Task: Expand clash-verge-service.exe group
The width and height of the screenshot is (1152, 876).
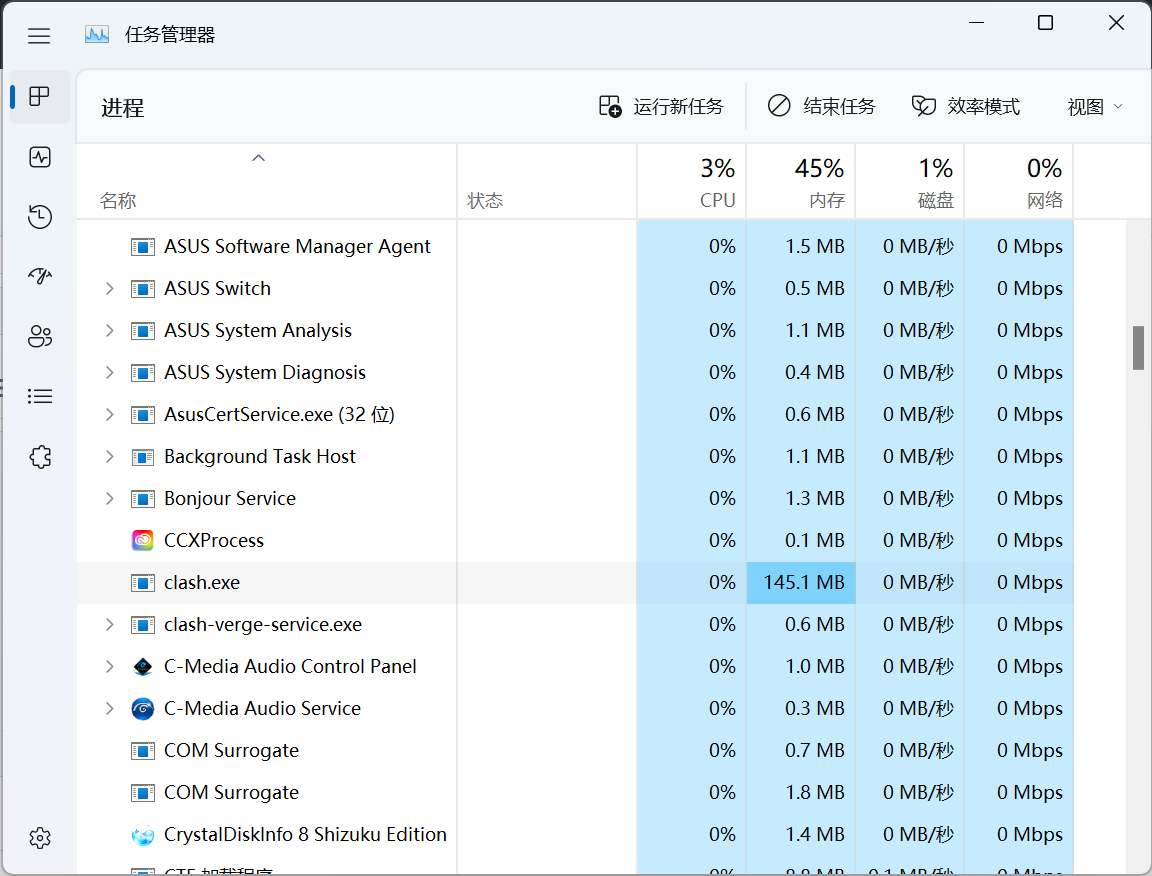Action: (x=109, y=625)
